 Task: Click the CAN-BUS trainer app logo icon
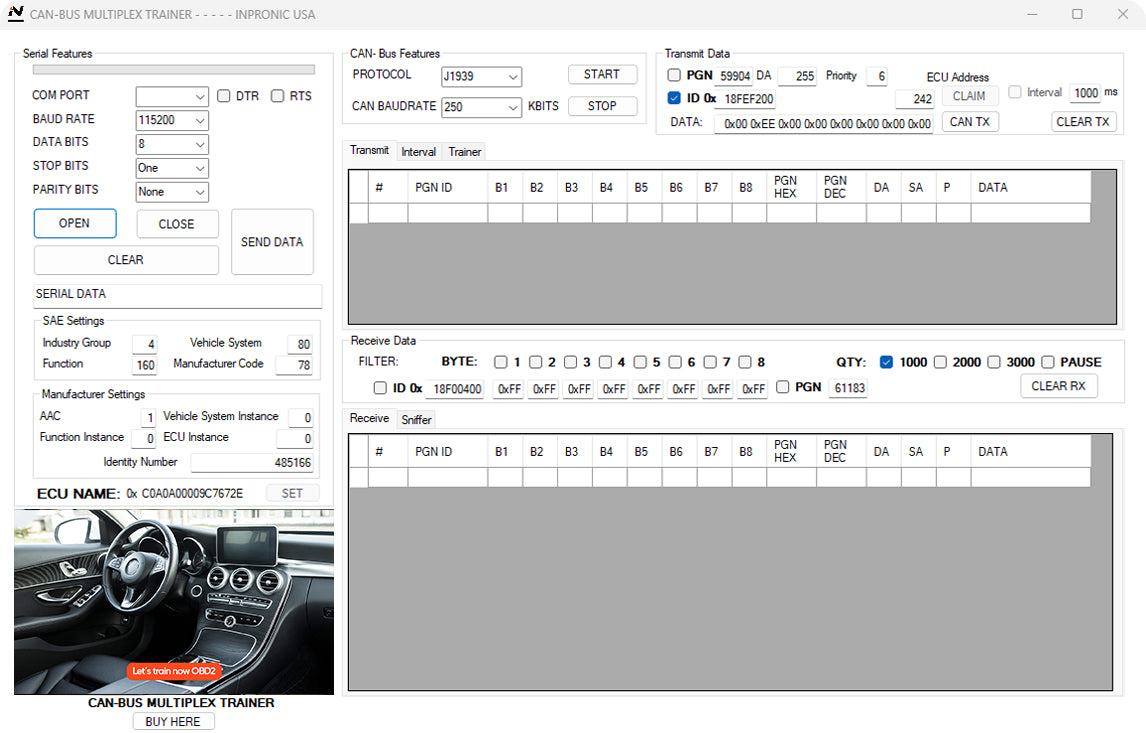(x=18, y=14)
